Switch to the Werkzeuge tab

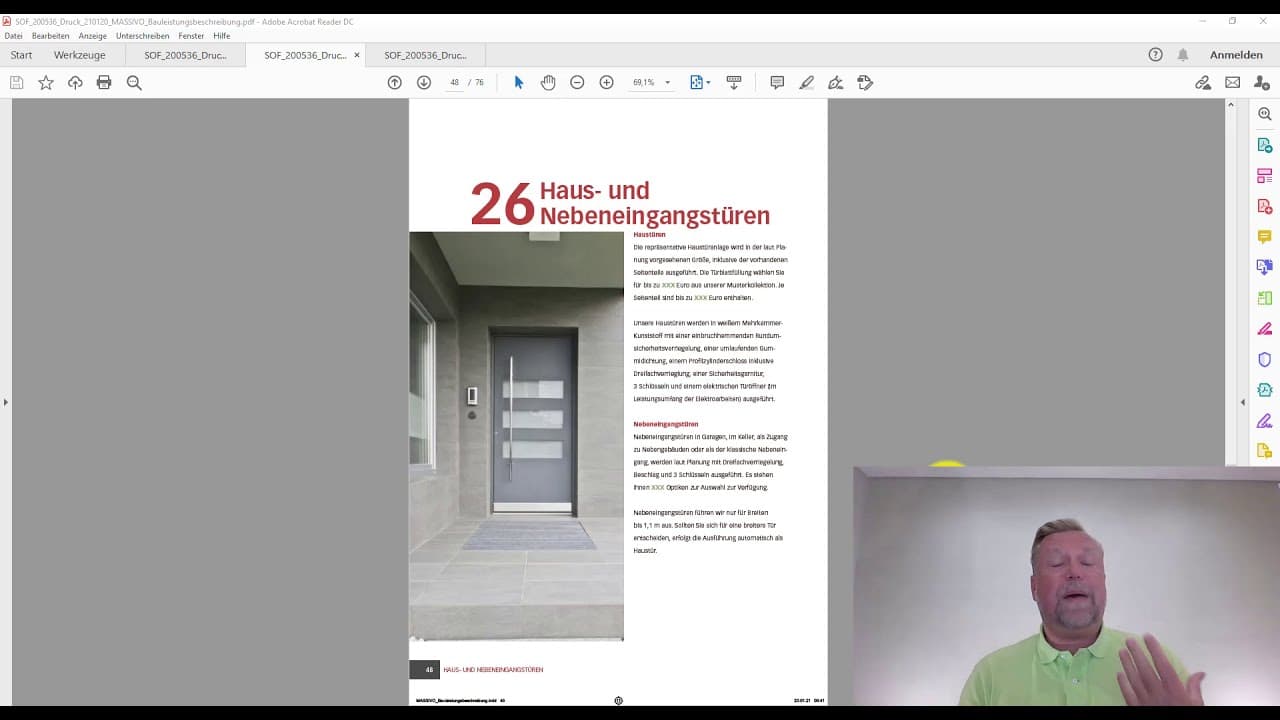point(80,55)
